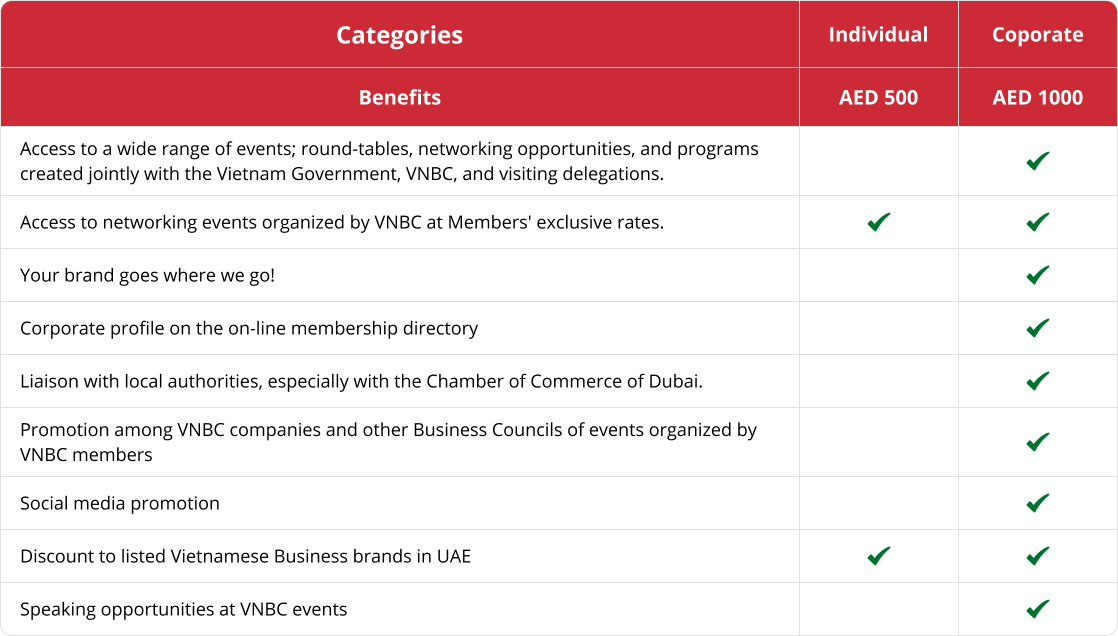
Task: Click checkmark in Social media promotion row
Action: coord(1038,503)
